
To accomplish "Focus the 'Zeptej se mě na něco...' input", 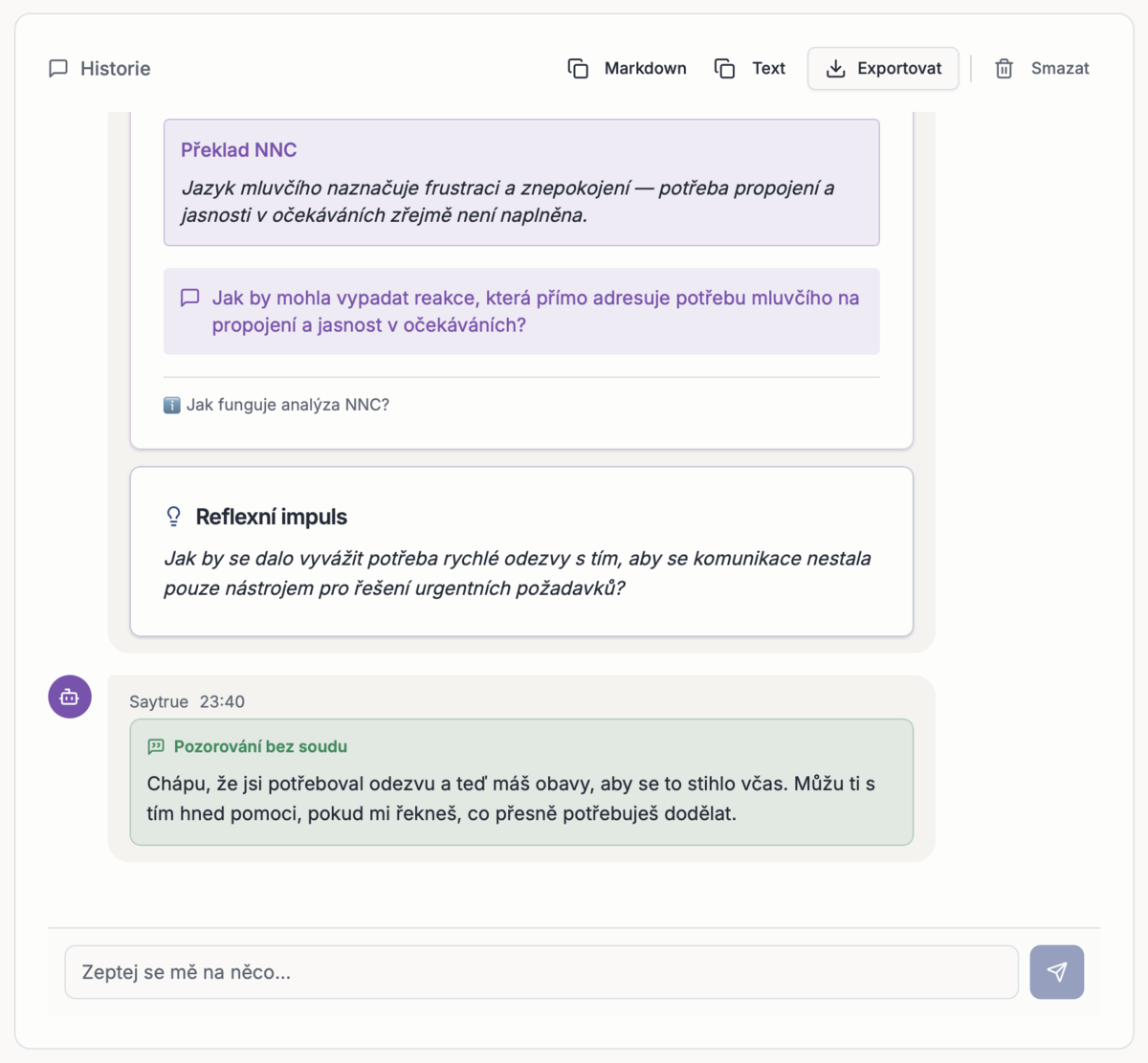I will point(541,972).
